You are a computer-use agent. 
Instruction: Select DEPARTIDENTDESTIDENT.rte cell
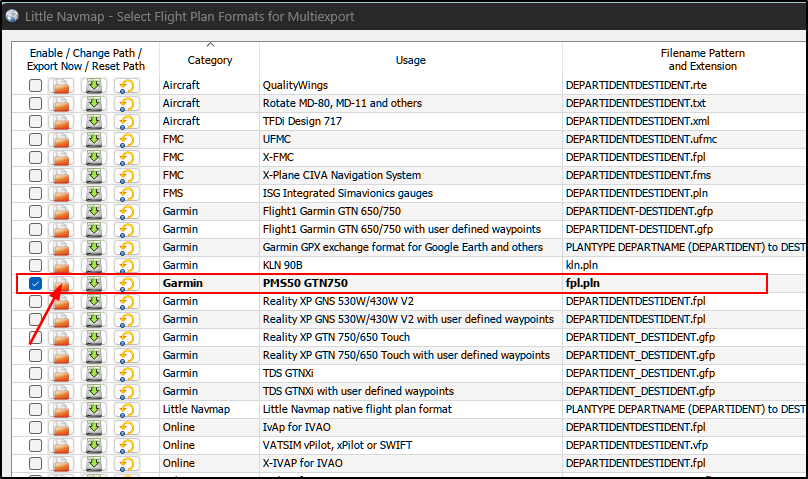pyautogui.click(x=685, y=85)
